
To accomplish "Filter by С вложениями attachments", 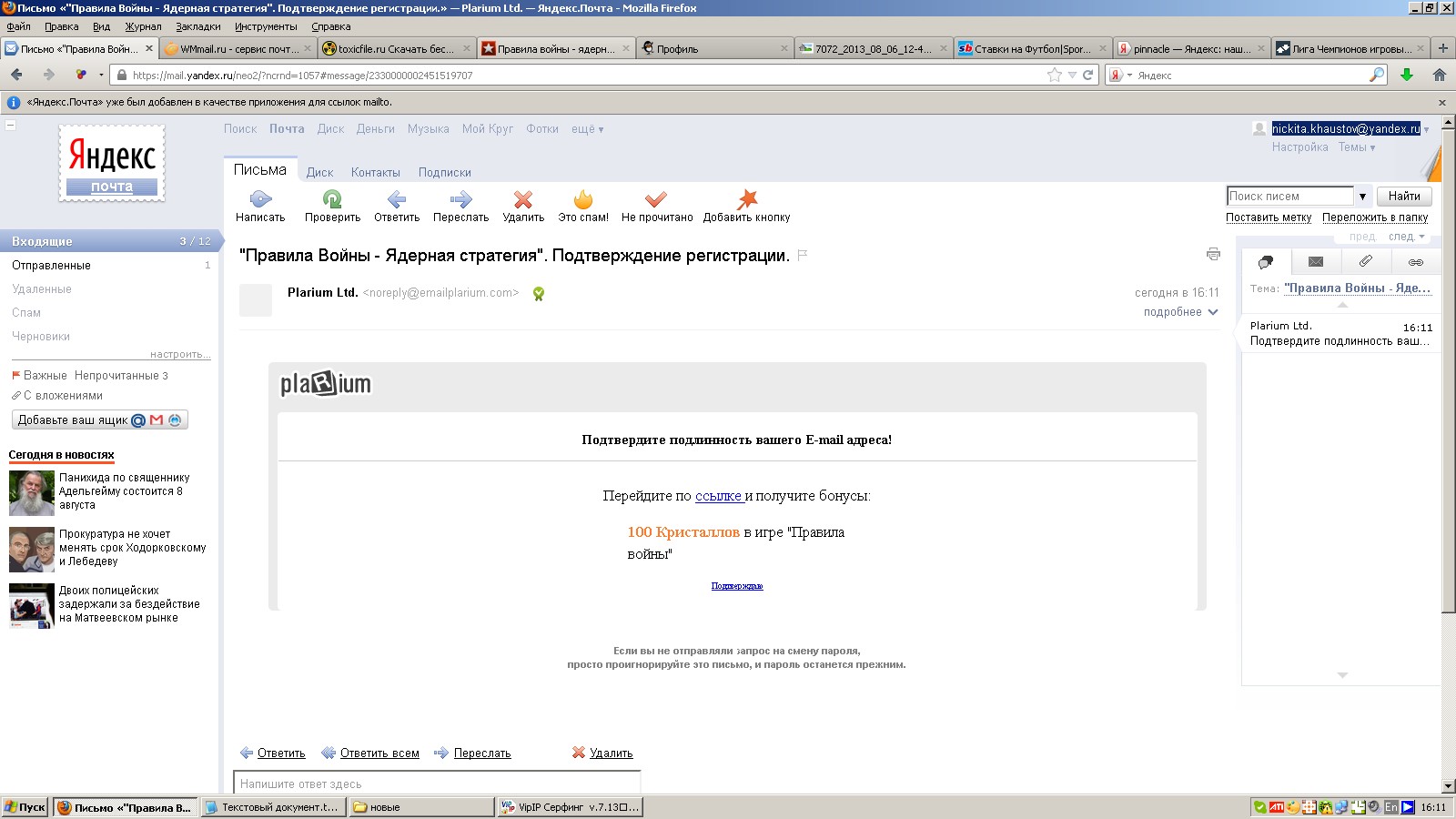I will (63, 396).
